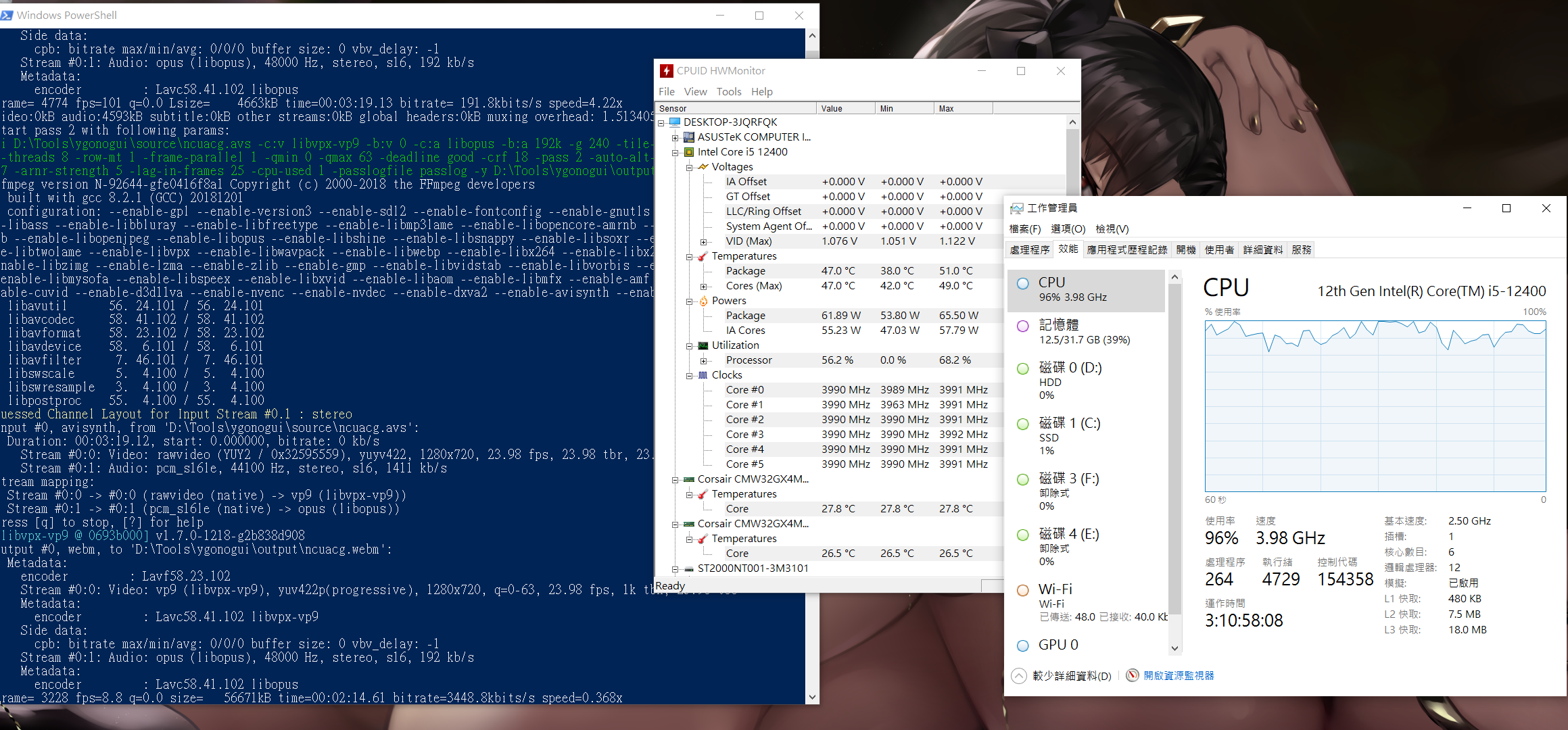
Task: Click the PowerShell title bar icon
Action: pyautogui.click(x=7, y=15)
